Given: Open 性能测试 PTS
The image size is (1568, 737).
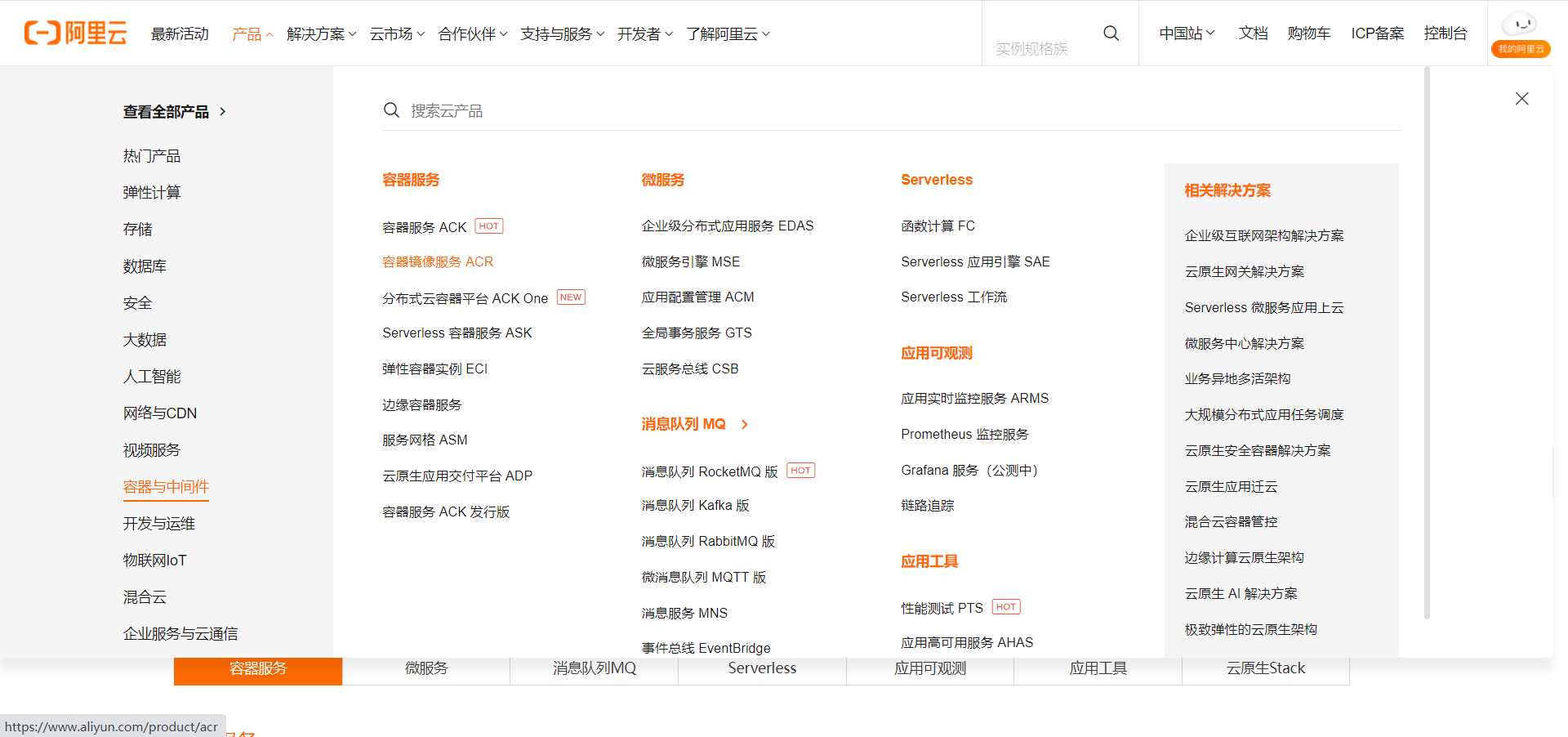Looking at the screenshot, I should [x=942, y=608].
